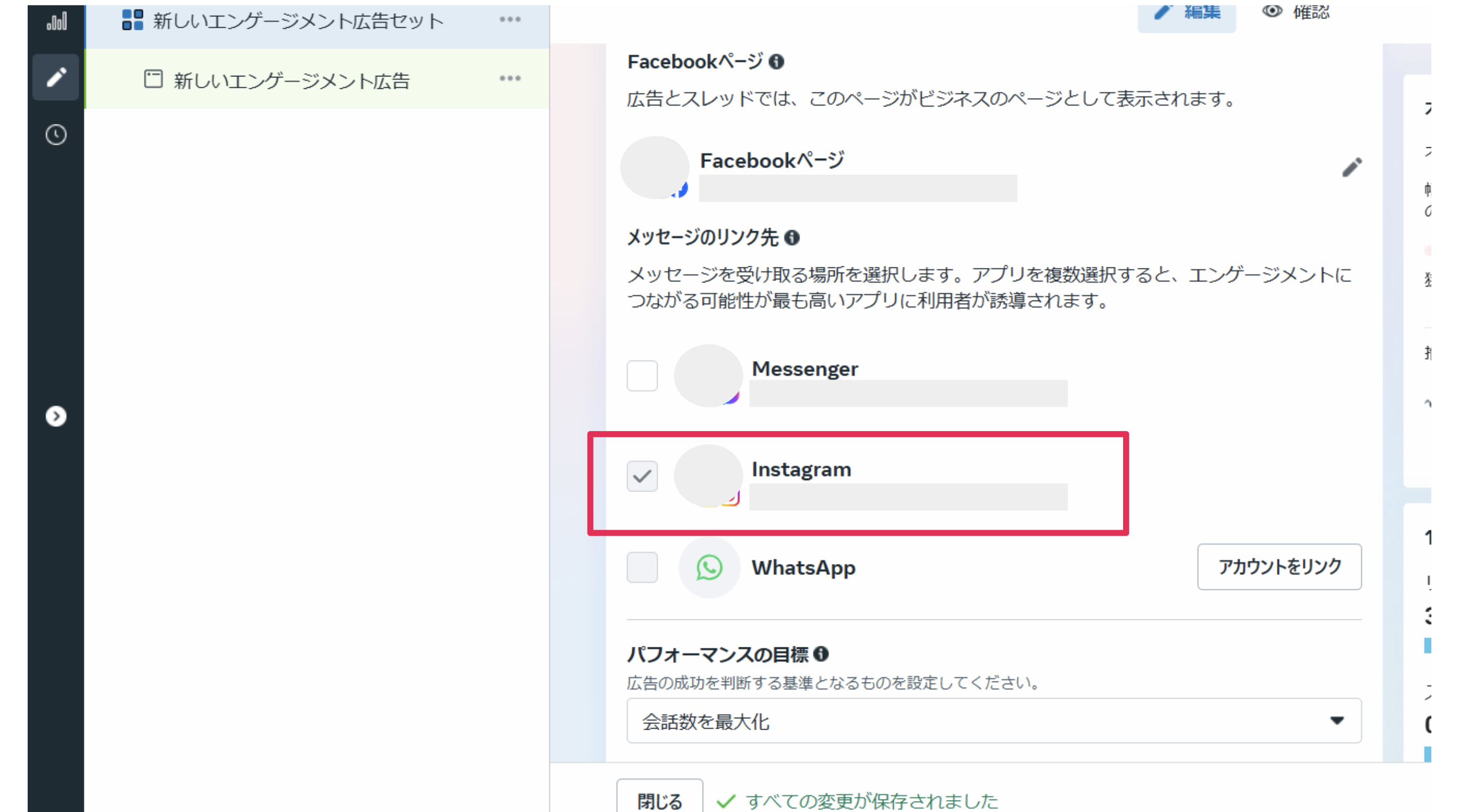Open the 会話数を最大化 dropdown

994,721
